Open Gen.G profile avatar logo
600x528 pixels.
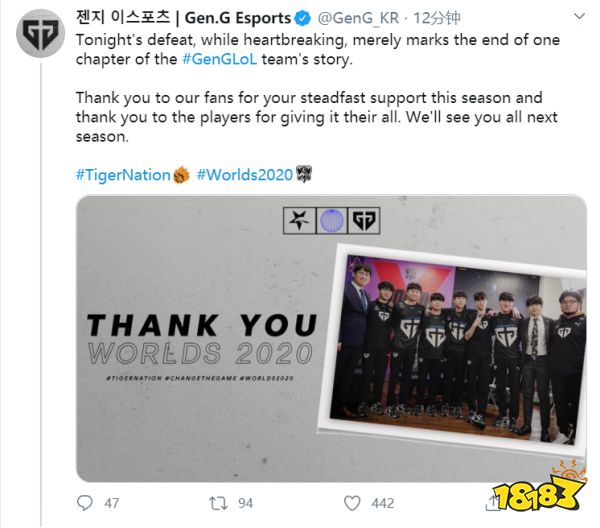pyautogui.click(x=40, y=33)
